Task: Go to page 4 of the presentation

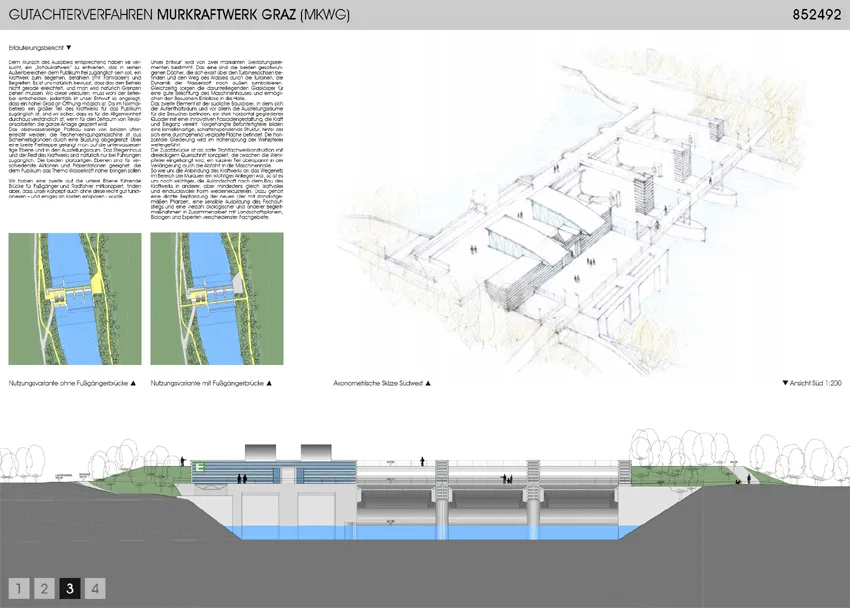Action: click(x=95, y=588)
